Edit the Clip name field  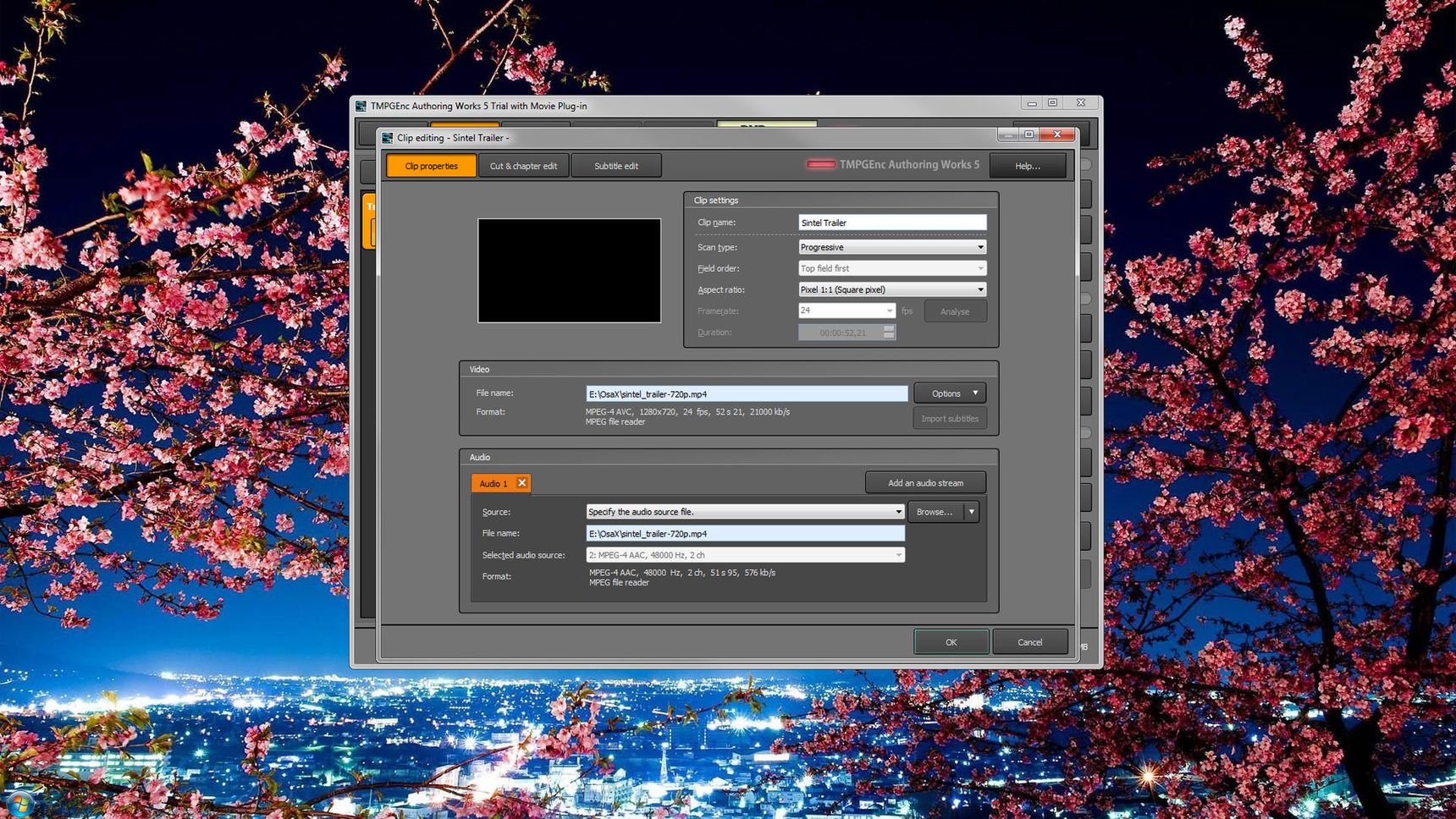(892, 223)
